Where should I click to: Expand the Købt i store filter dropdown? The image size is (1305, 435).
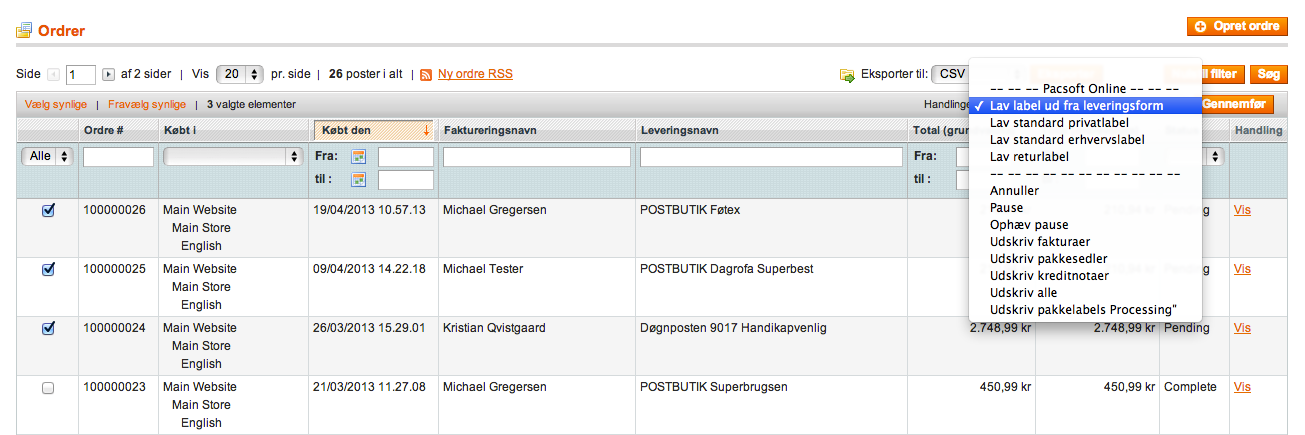click(x=232, y=157)
